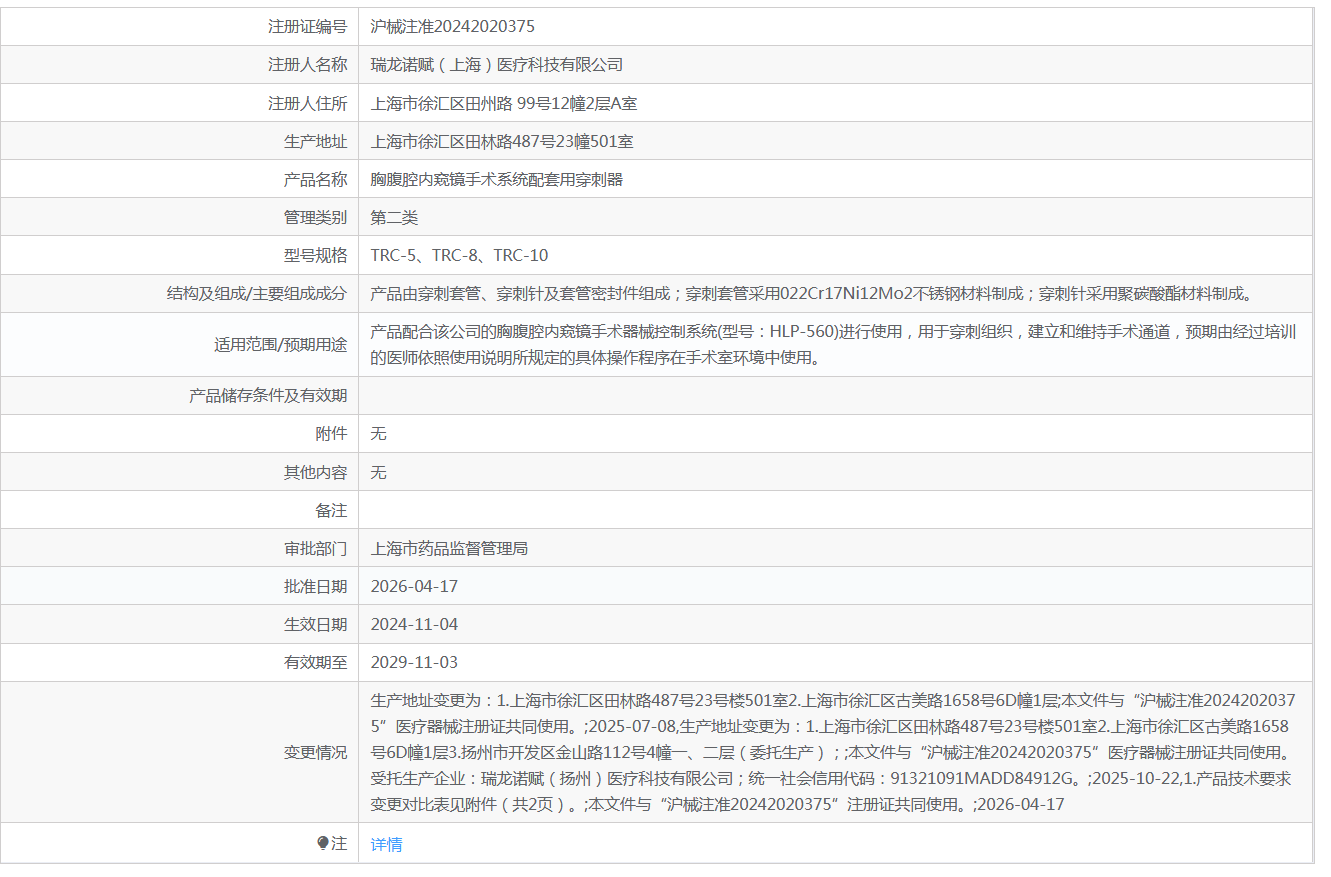Screen dimensions: 1331x877
Task: Select the 批准日期 label
Action: point(316,586)
